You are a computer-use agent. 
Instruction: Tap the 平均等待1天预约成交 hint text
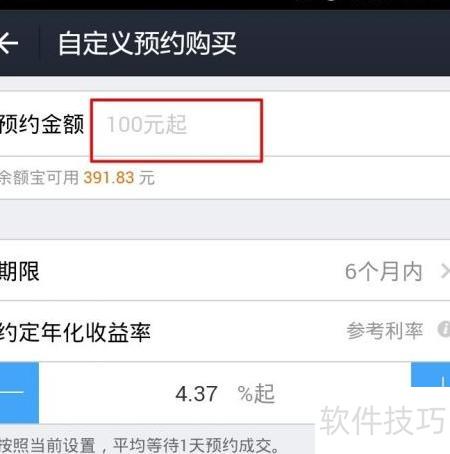pos(196,445)
